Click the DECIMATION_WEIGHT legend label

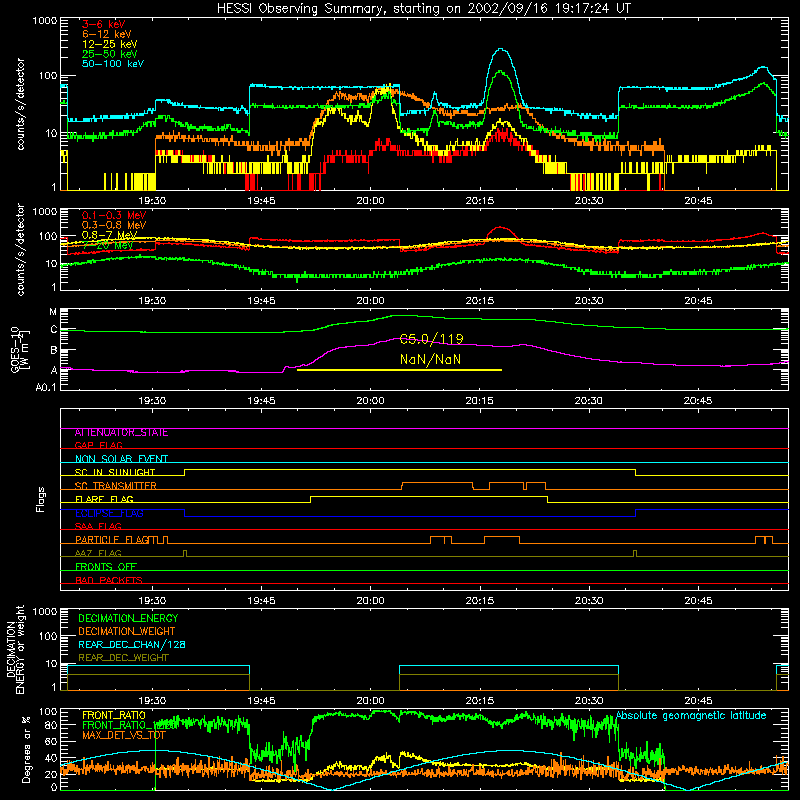tap(127, 632)
